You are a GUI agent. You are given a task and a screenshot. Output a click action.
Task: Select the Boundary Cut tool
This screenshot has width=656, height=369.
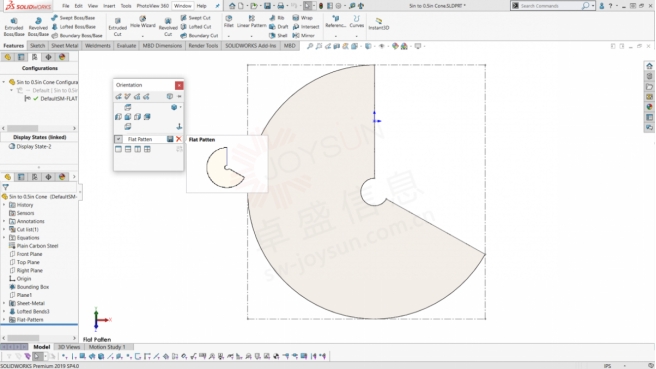[x=200, y=36]
